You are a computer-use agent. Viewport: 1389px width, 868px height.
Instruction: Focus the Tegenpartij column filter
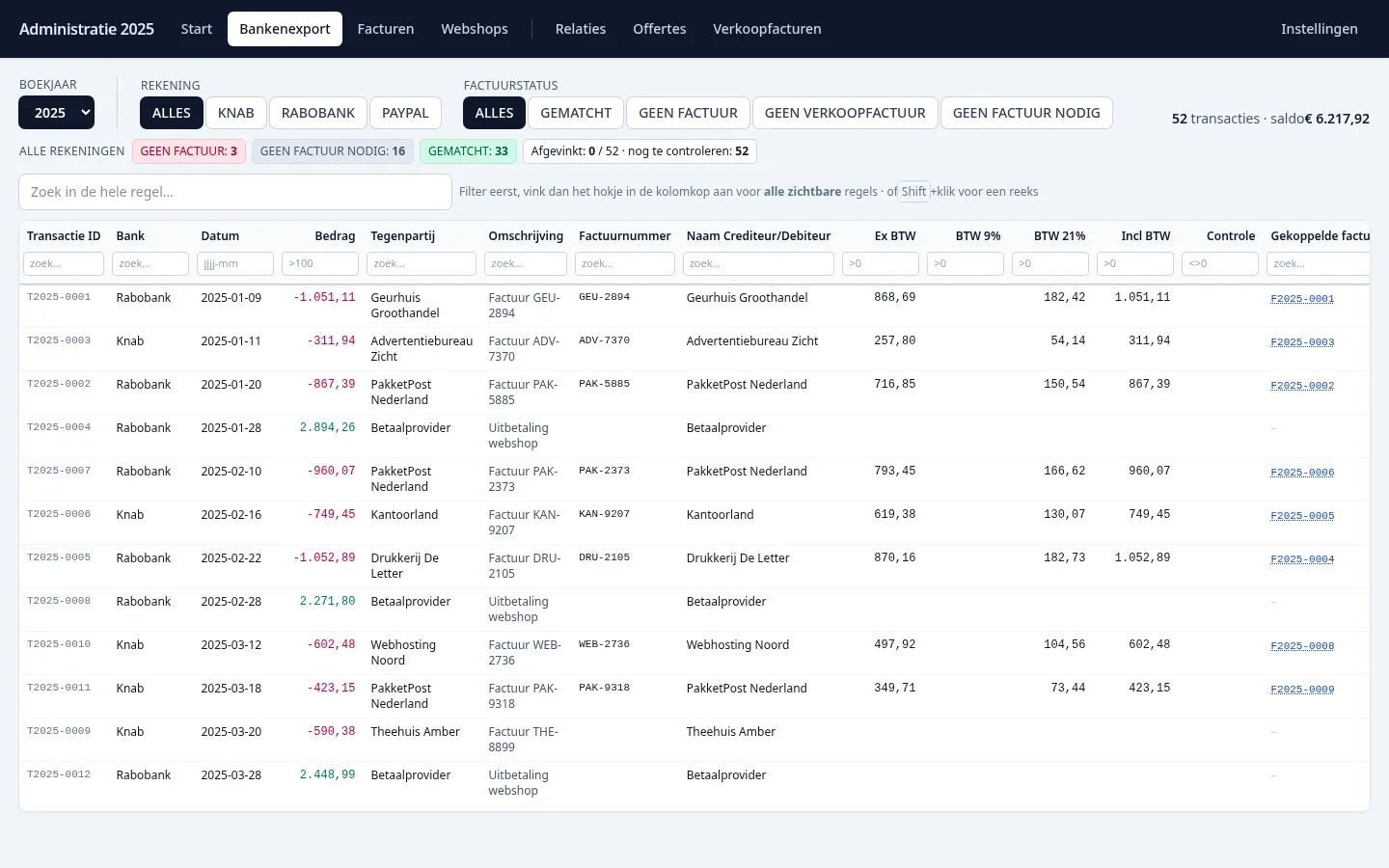click(x=422, y=263)
